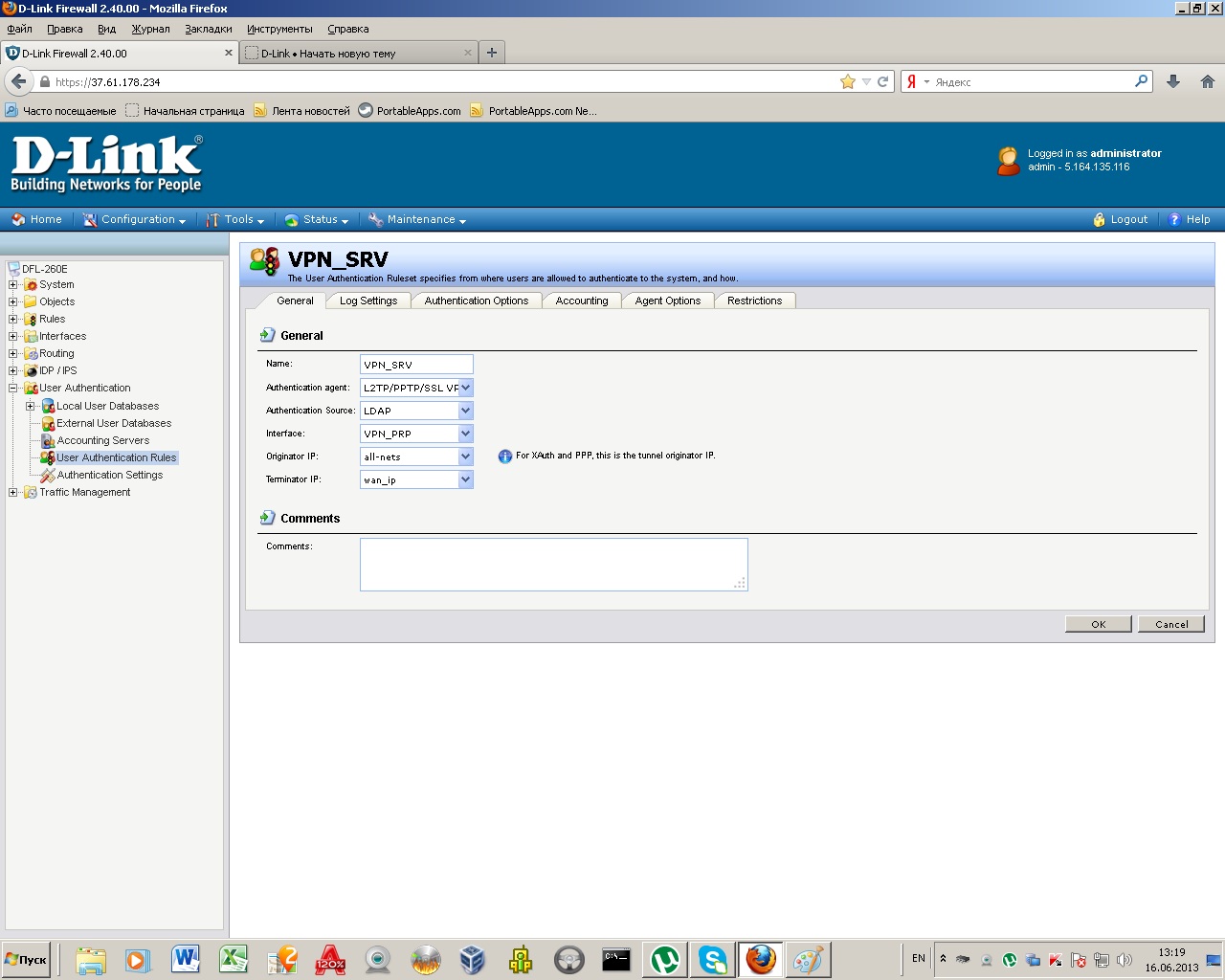Open a new tab with plus button
Screen dimensions: 1225x980
[492, 53]
